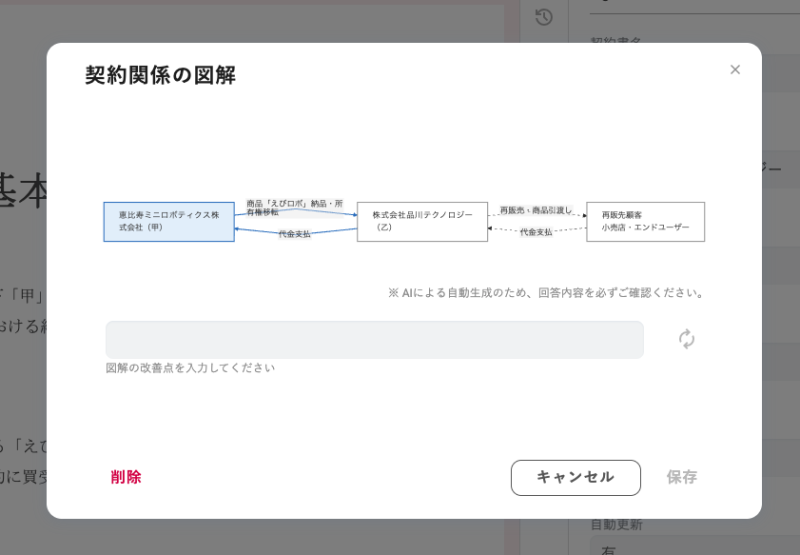This screenshot has height=555, width=800.
Task: Select the 株式会社品川テクノロジー node
Action: [x=421, y=221]
